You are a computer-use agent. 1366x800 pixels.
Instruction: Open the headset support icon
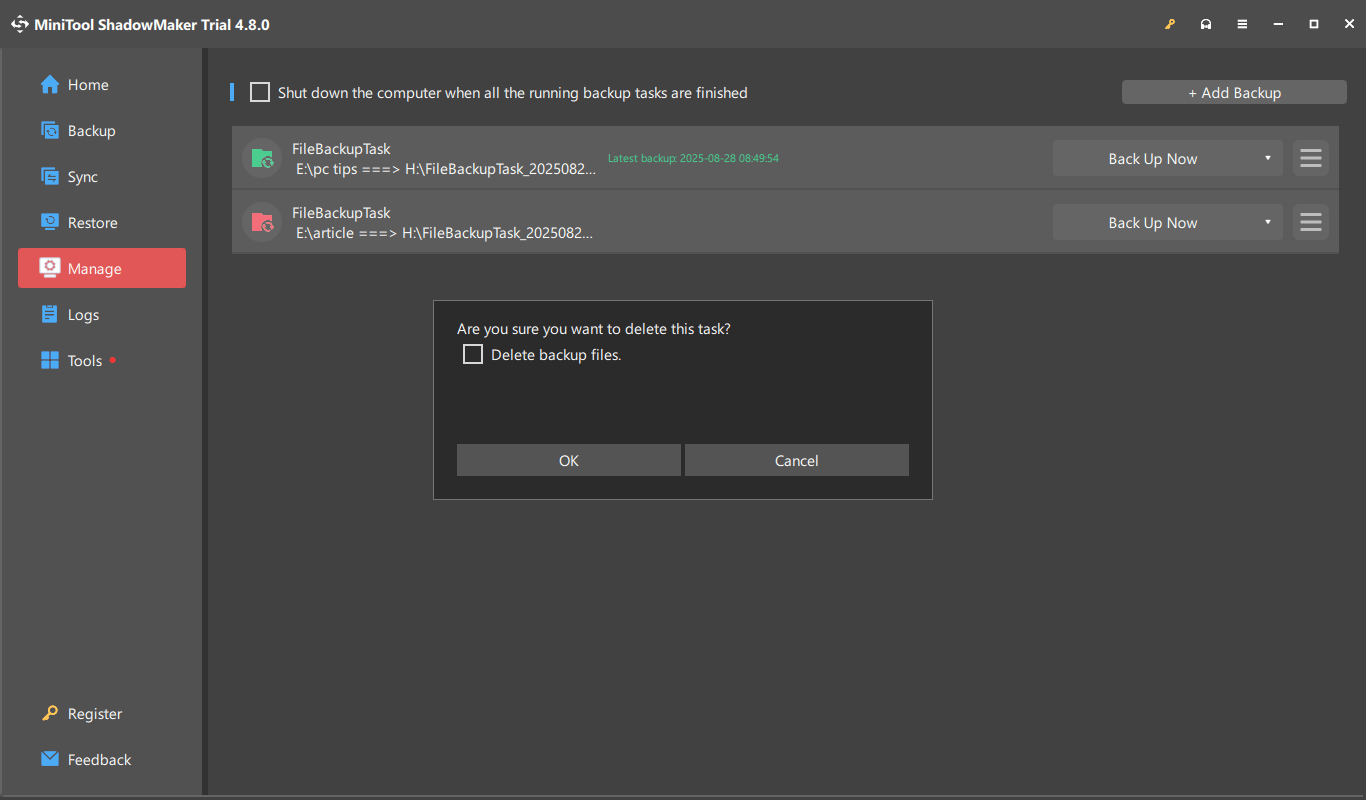1206,23
